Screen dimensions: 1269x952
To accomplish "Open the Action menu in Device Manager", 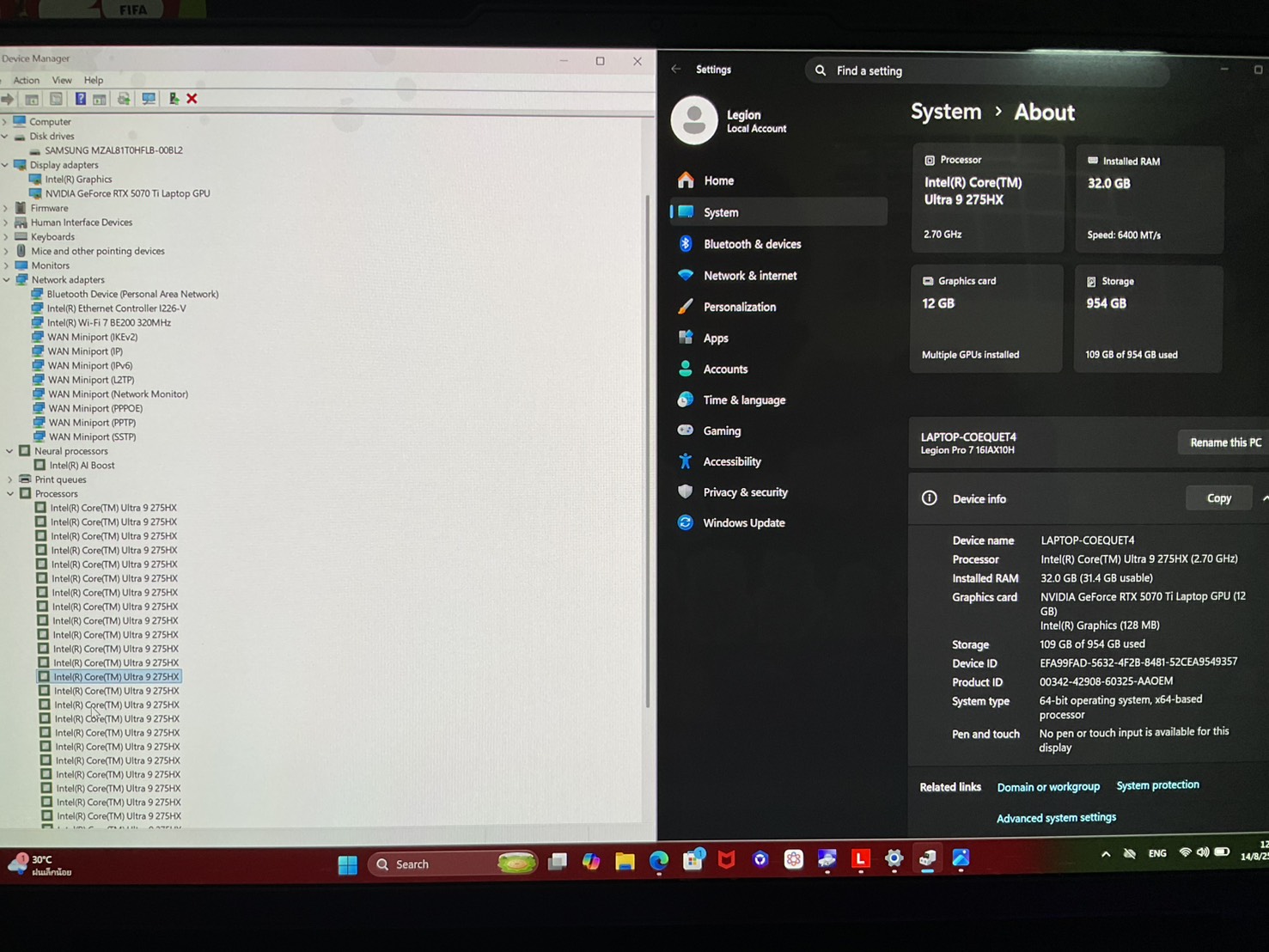I will click(x=26, y=80).
